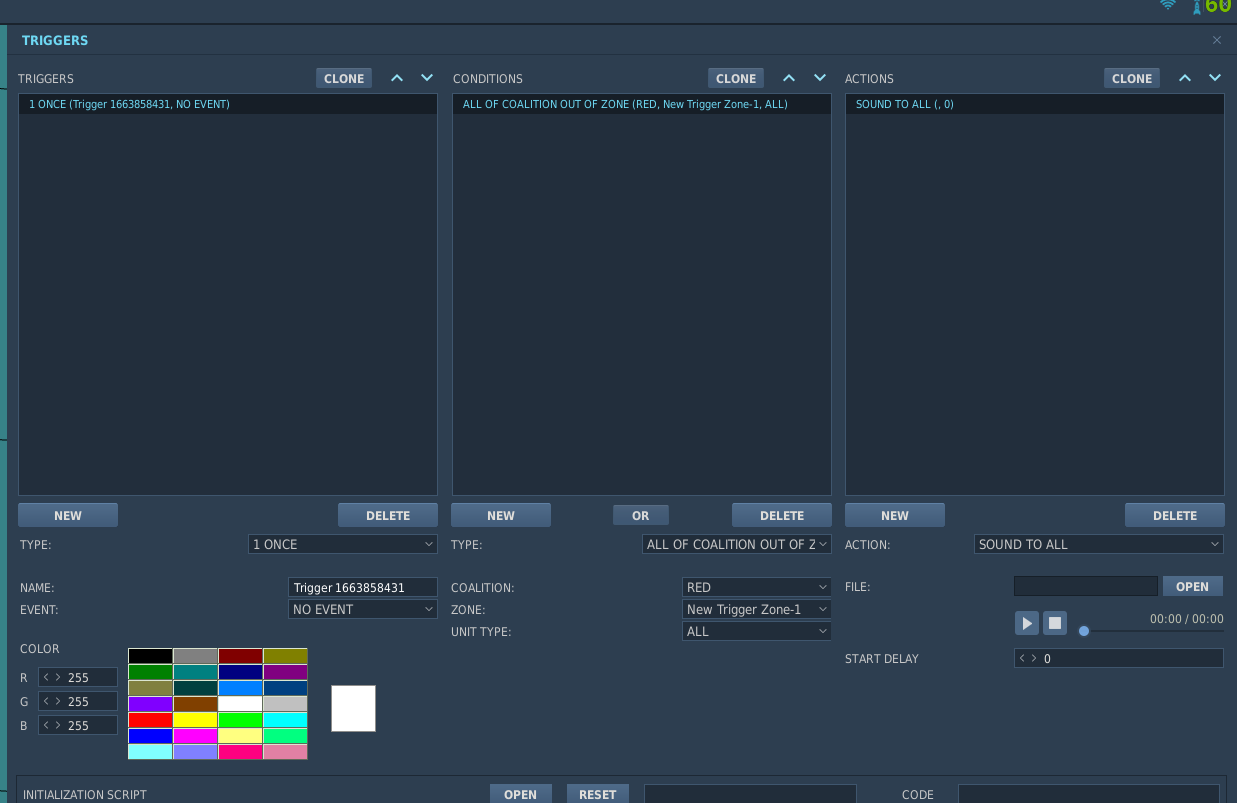Open a sound file with the FILE OPEN button
Screen dimensions: 1237x803
click(x=1192, y=586)
